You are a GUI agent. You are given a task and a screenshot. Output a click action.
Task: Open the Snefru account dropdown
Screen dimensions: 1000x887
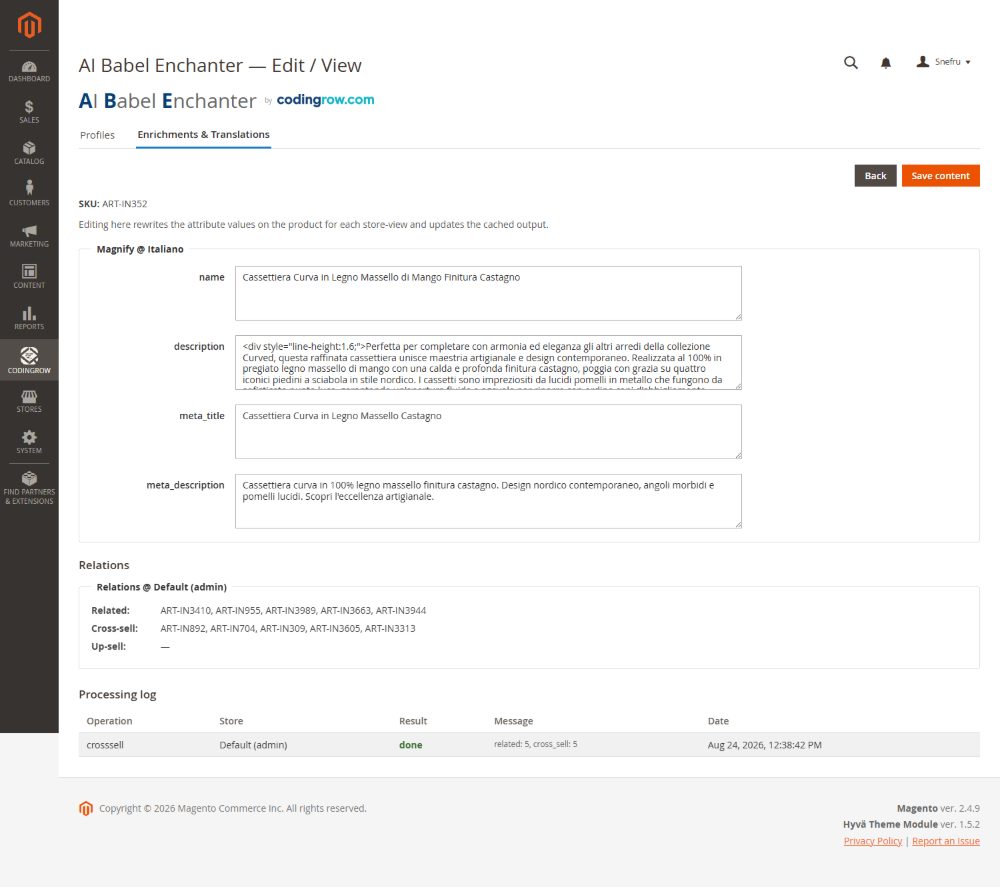pos(943,62)
